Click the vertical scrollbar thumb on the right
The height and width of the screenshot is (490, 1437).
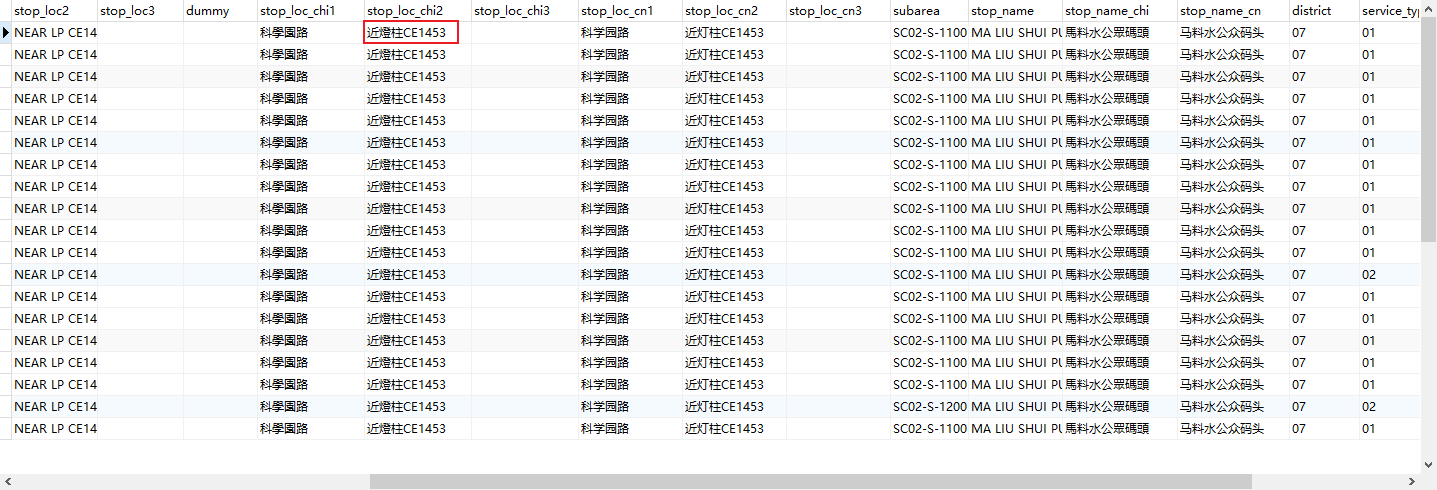pyautogui.click(x=1428, y=130)
